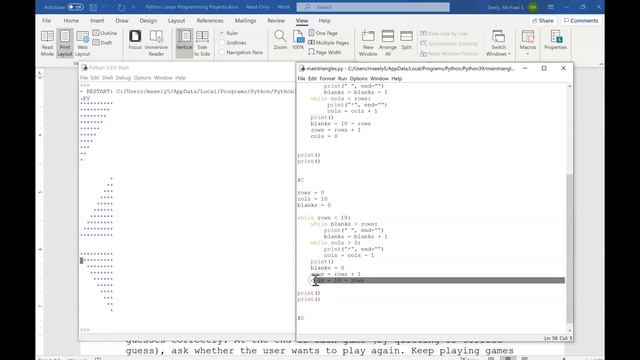640x360 pixels.
Task: Open Options menu in maintriangles.py editor
Action: point(358,78)
